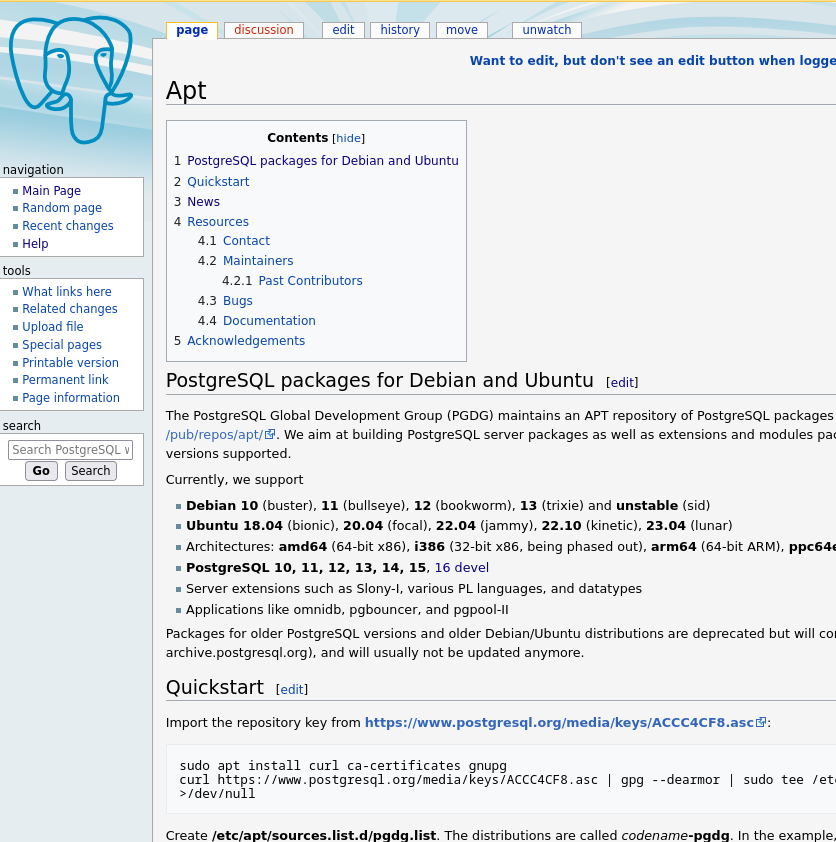Open Past Contributors contents entry

point(310,280)
